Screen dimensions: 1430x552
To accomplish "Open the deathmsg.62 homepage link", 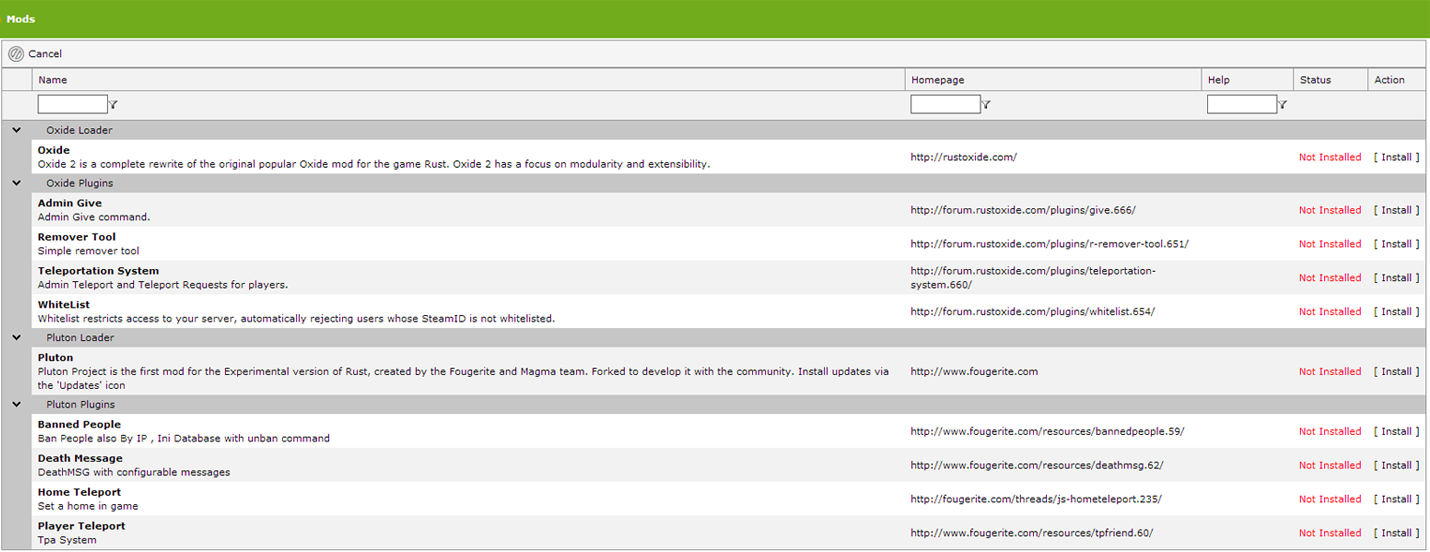I will [1037, 465].
